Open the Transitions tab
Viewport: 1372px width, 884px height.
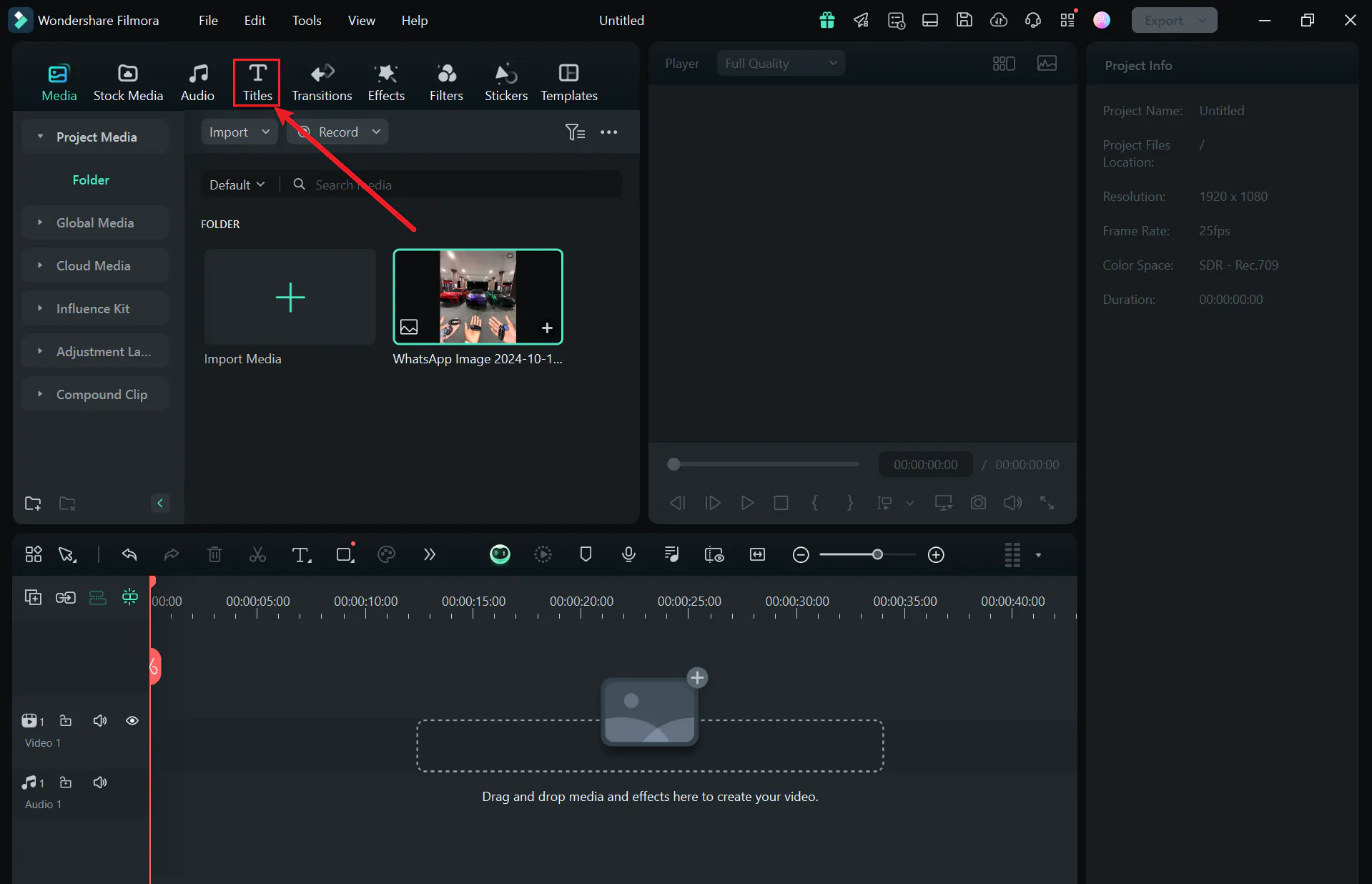(322, 83)
